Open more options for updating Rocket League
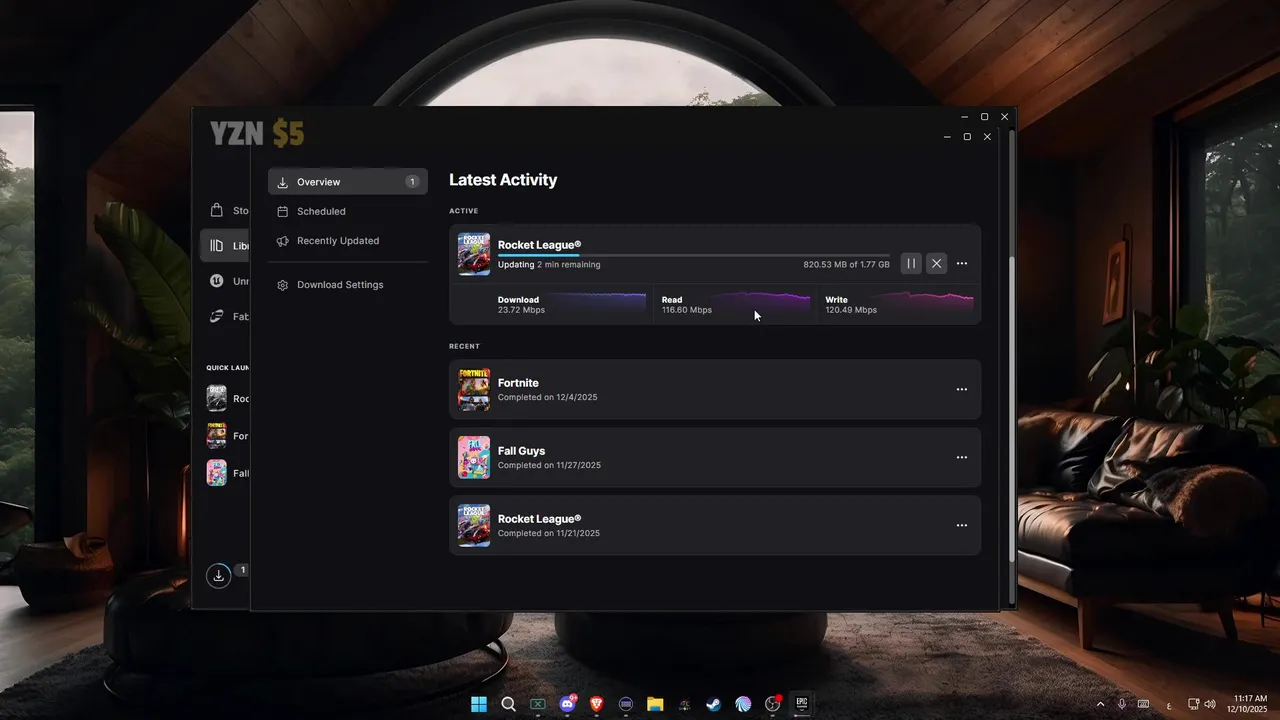1280x720 pixels. 962,263
